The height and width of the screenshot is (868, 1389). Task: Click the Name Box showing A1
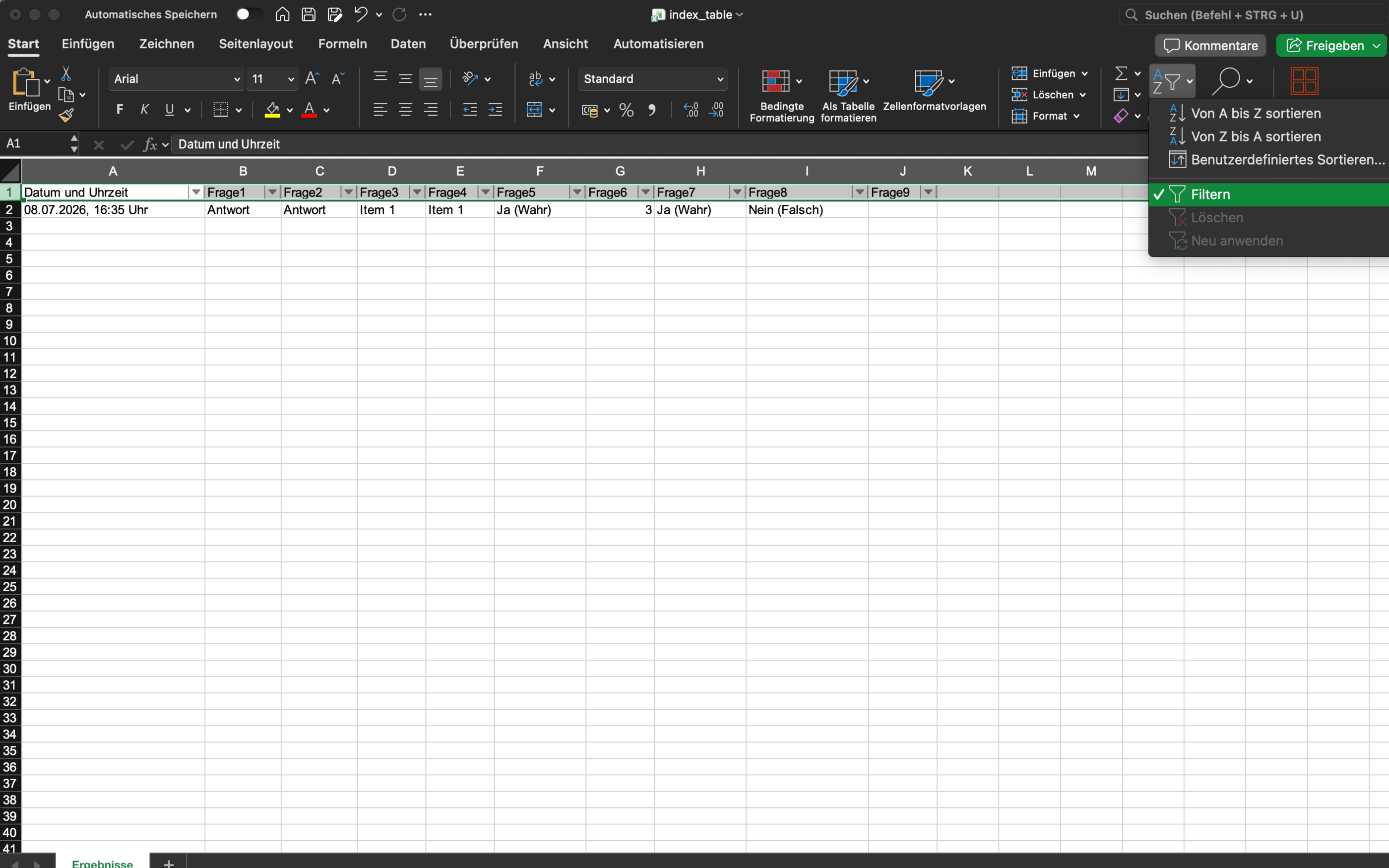tap(40, 143)
